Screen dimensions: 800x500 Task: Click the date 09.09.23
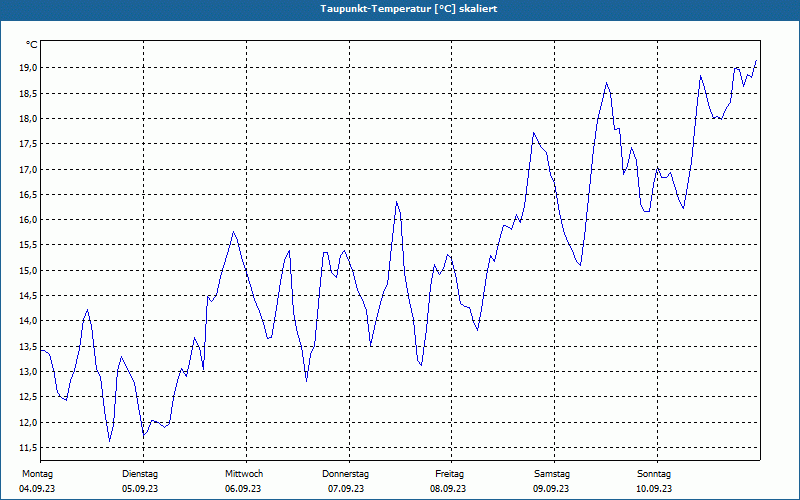tap(551, 489)
